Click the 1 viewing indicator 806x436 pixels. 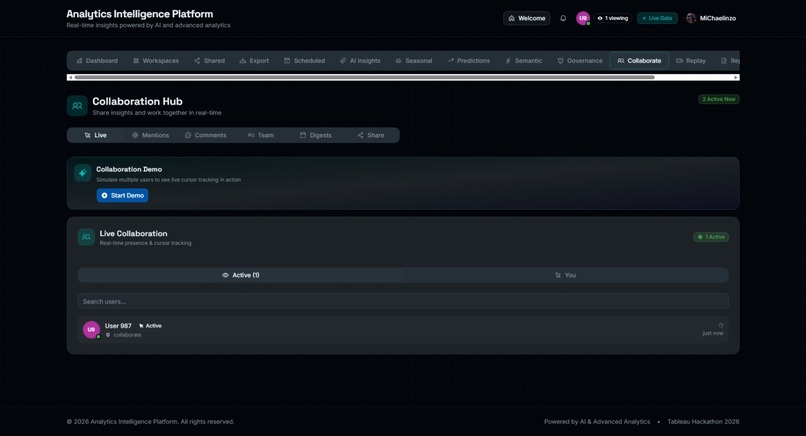613,18
